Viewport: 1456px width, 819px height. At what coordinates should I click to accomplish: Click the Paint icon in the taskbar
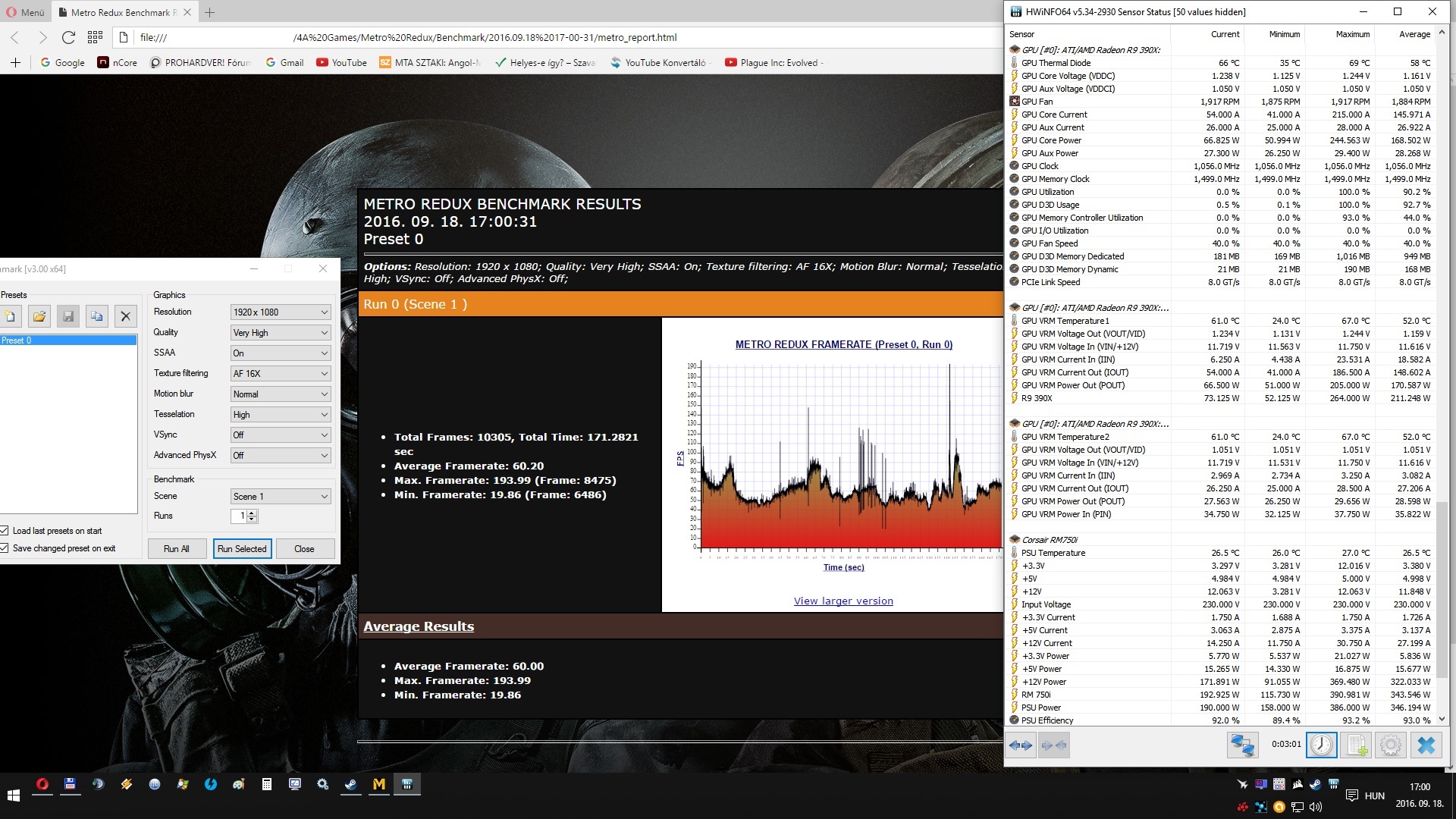point(239,784)
